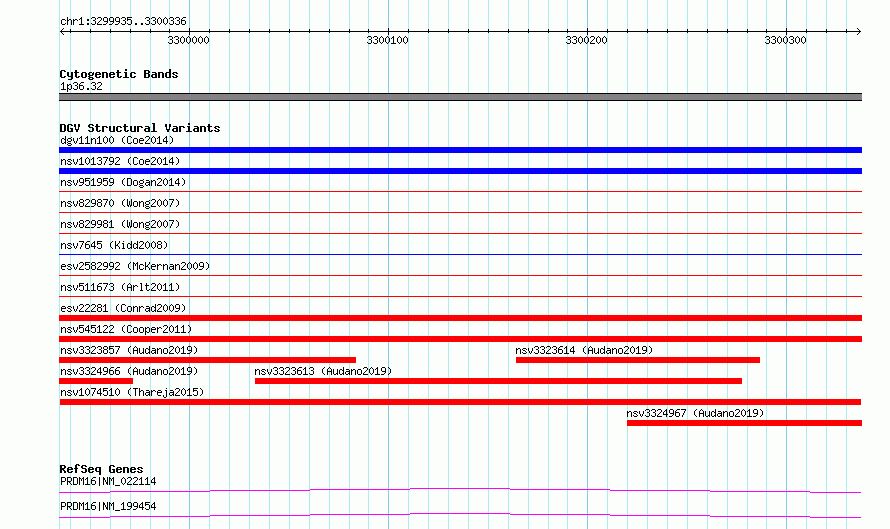Click the nsv1074510 (Thareja2015) variant label
The width and height of the screenshot is (890, 529).
[x=132, y=392]
